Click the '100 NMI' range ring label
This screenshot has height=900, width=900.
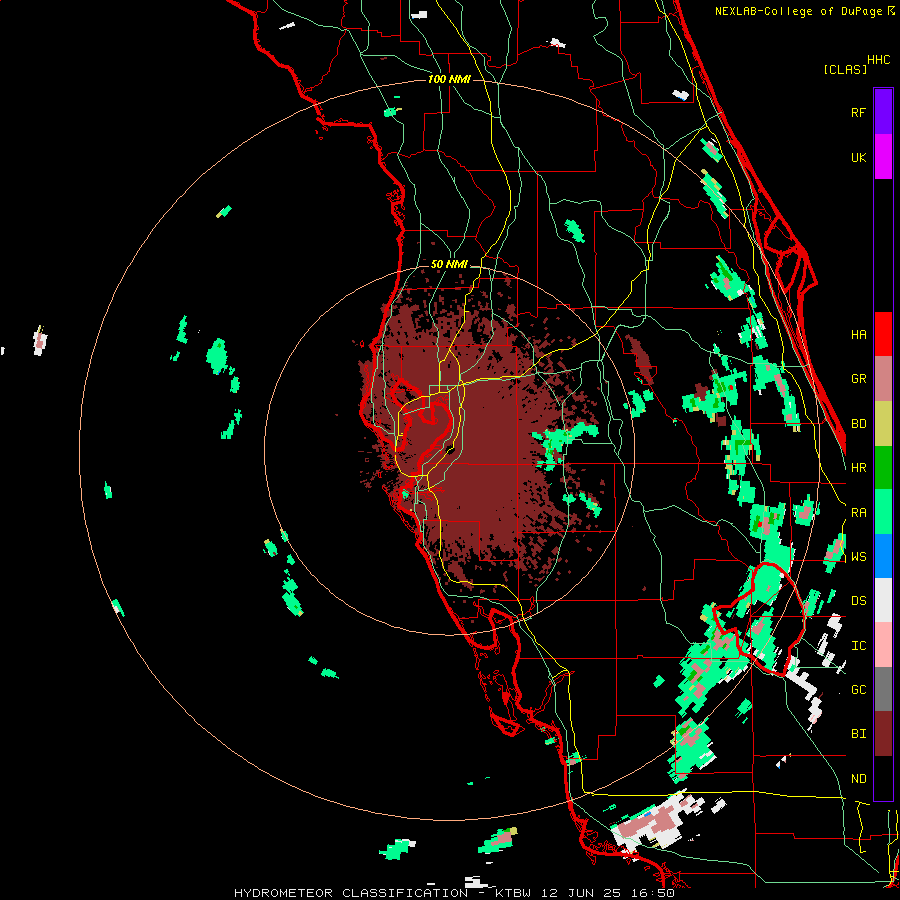click(x=449, y=79)
